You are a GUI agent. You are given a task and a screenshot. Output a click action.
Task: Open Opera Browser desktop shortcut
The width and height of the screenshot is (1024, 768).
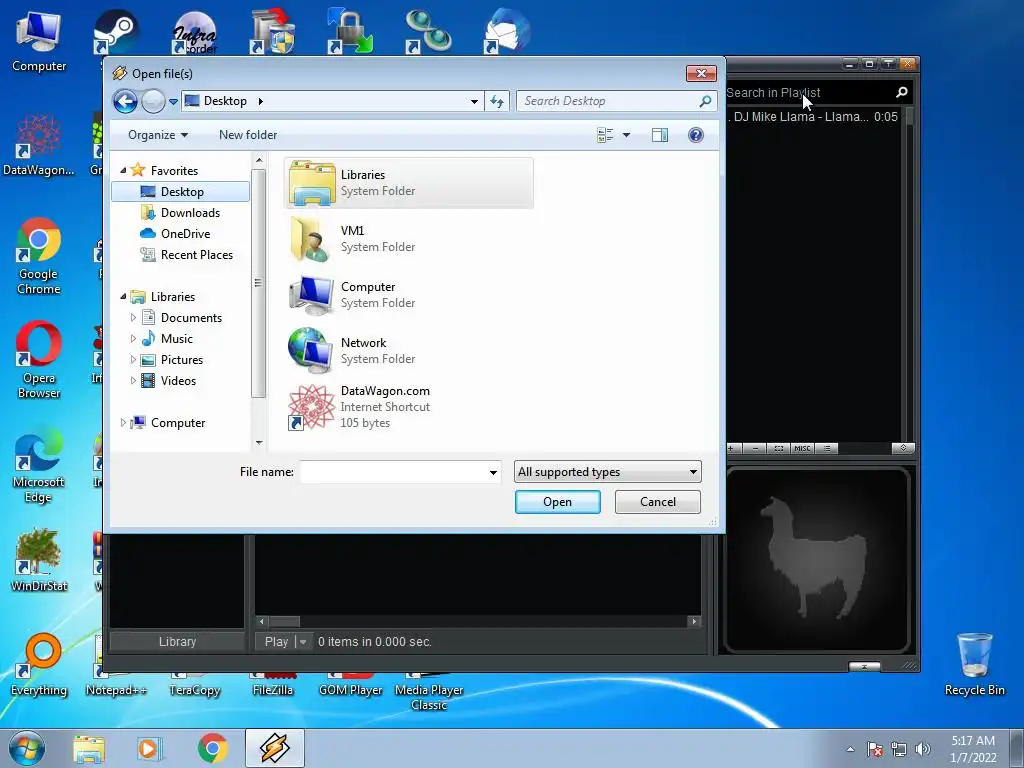click(39, 360)
